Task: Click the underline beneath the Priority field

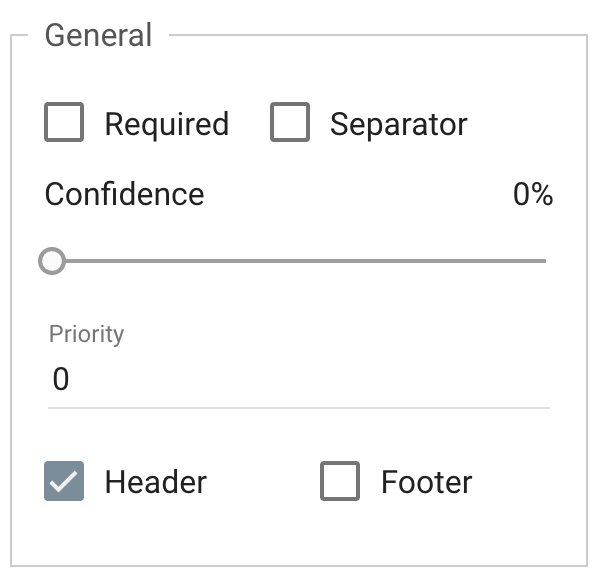Action: [x=299, y=408]
